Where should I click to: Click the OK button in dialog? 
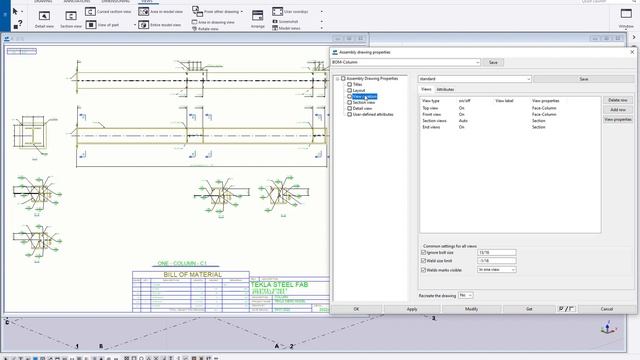pyautogui.click(x=356, y=309)
